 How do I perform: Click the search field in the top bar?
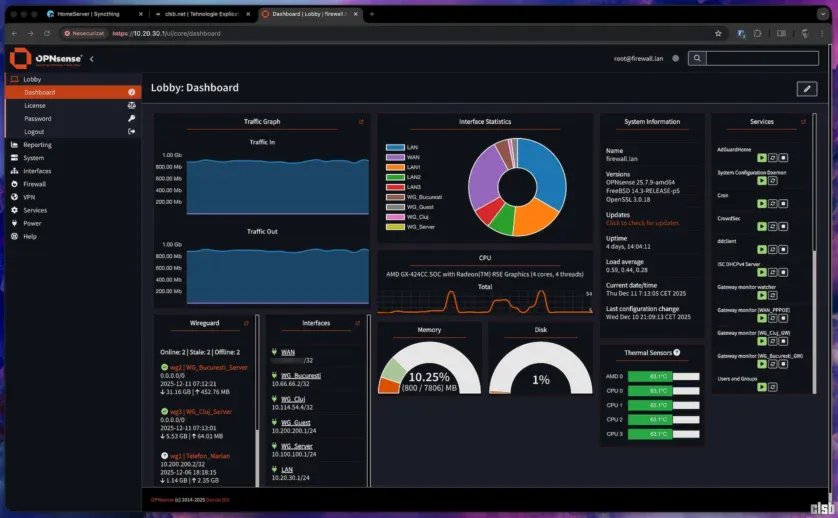[x=761, y=59]
